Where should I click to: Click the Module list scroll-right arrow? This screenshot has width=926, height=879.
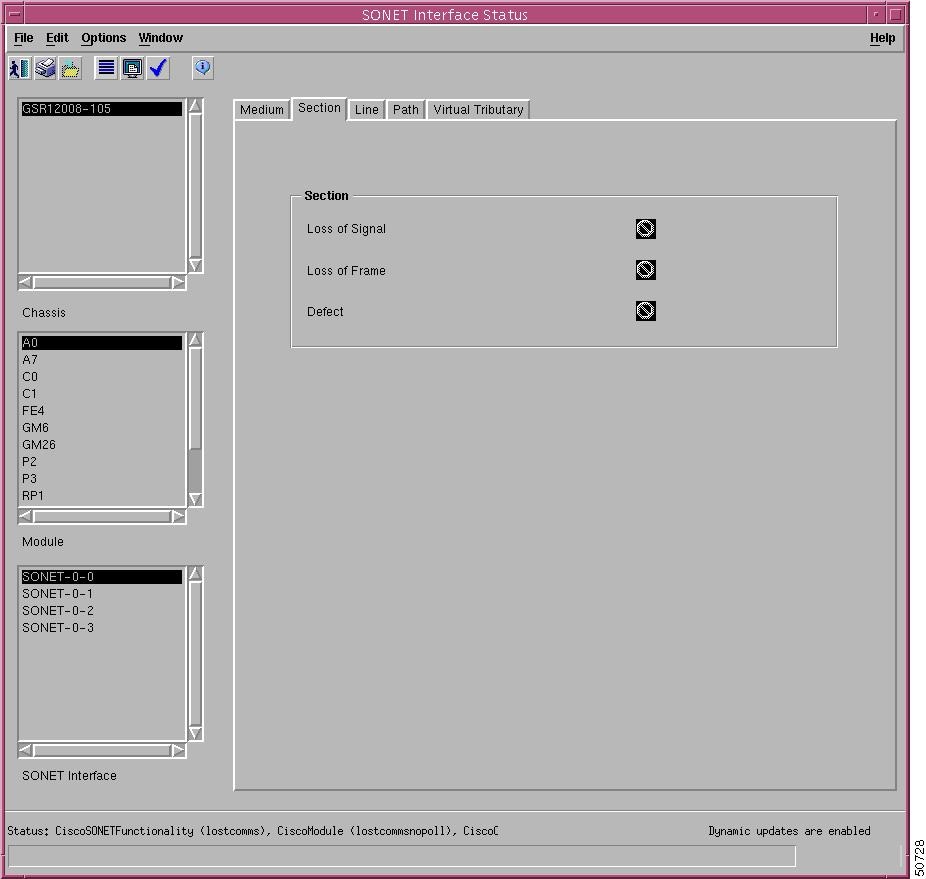point(178,517)
